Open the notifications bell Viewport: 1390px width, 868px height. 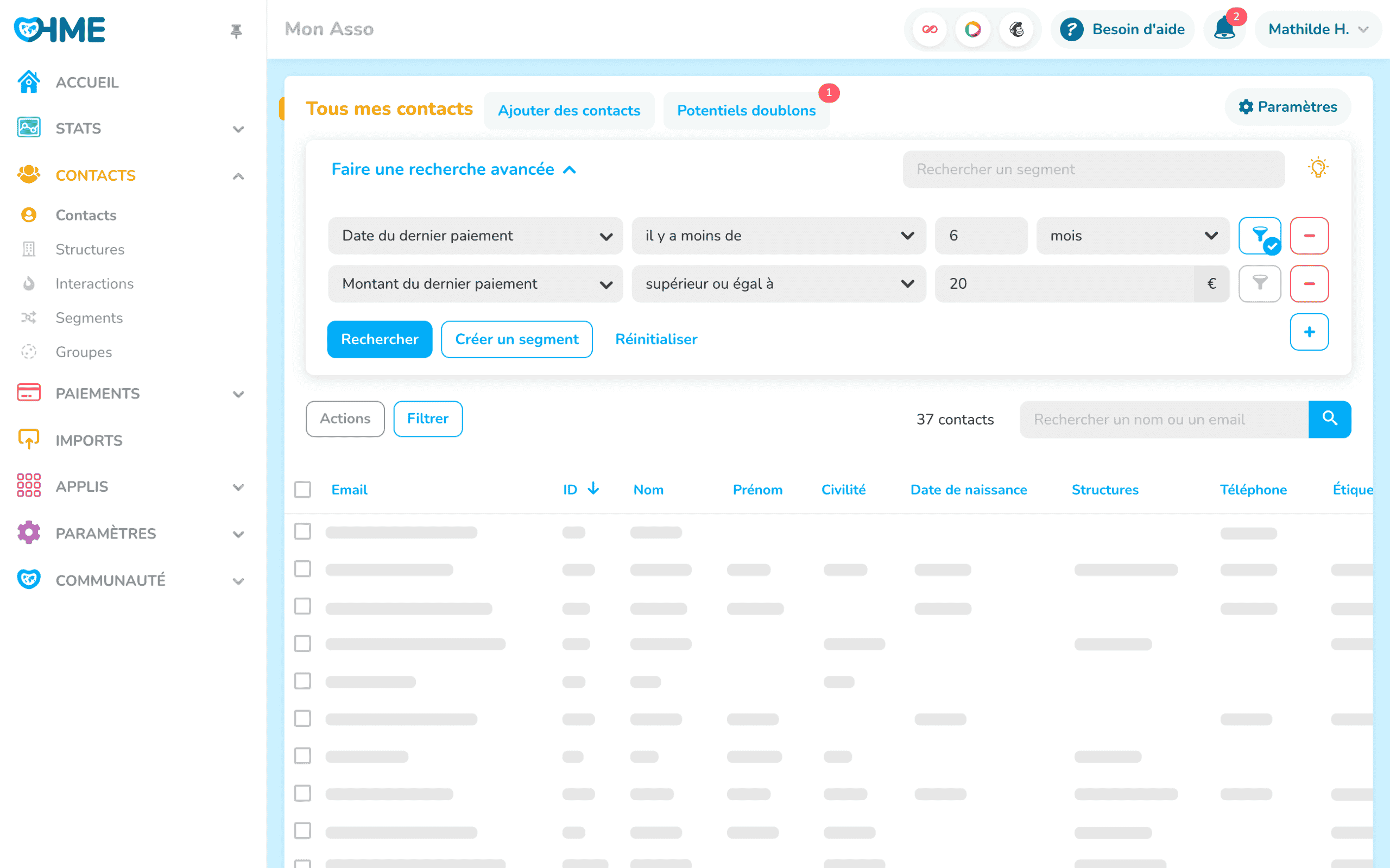pos(1224,29)
